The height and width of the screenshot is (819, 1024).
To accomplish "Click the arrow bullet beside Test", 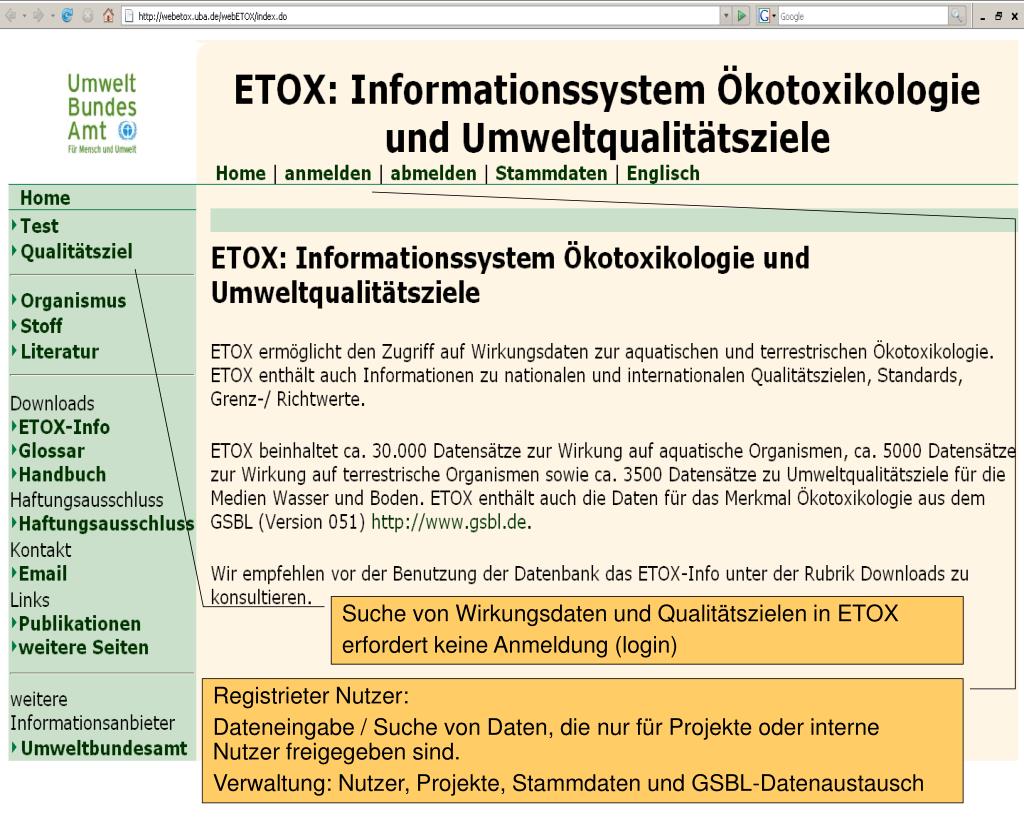I will click(x=14, y=225).
